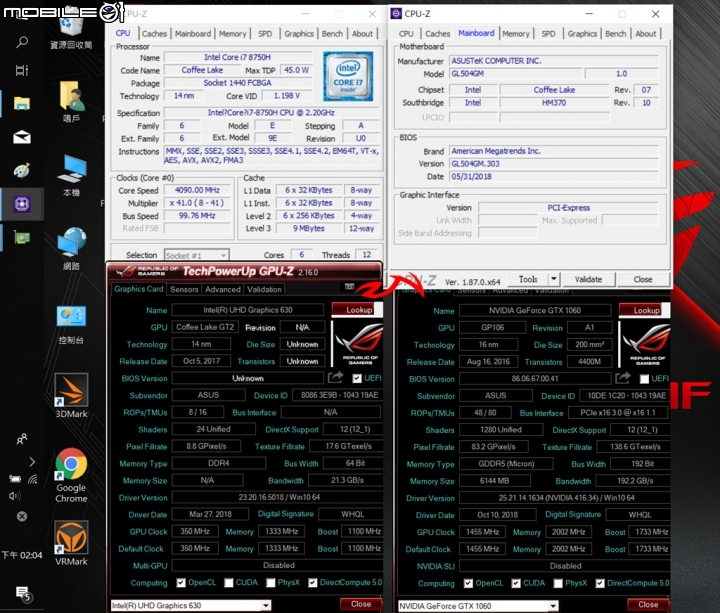
Task: Click Close button in NVIDIA GPU-Z window
Action: (x=648, y=605)
